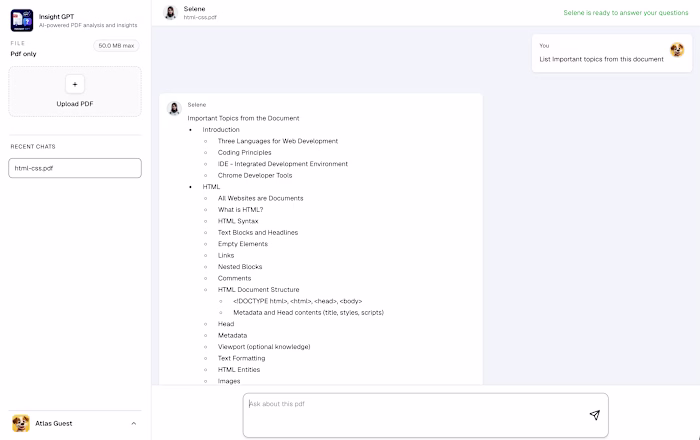Click the 50.0 MB max badge
Viewport: 700px width, 440px height.
coord(116,46)
